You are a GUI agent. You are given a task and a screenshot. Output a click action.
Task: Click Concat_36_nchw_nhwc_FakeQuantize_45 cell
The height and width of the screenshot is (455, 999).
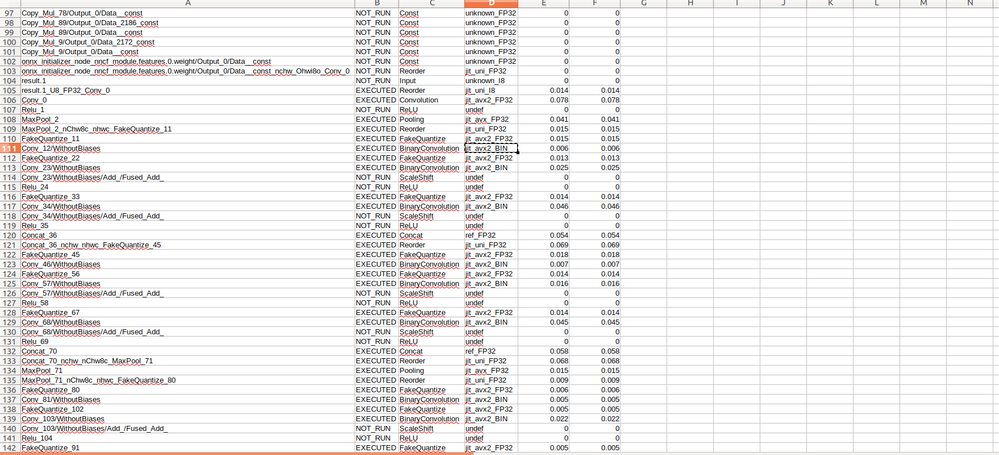[x=187, y=245]
